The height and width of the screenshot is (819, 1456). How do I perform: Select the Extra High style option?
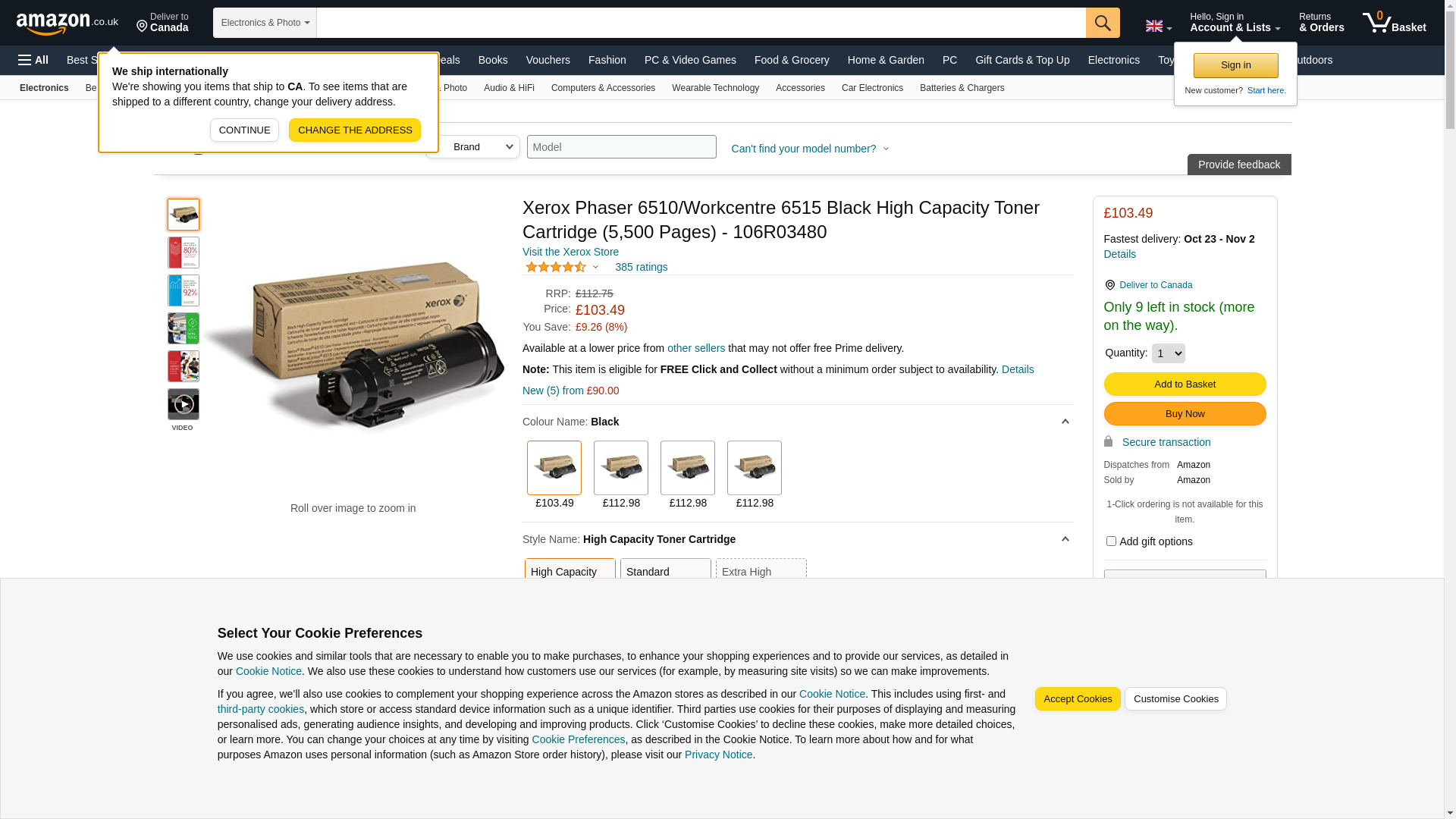pyautogui.click(x=761, y=571)
